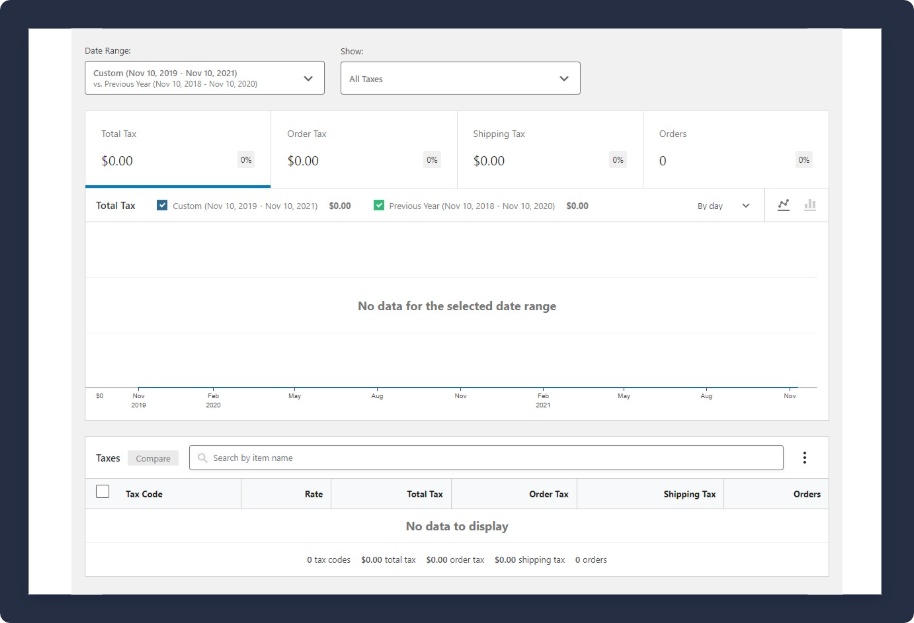Sort table by Total Tax column

pos(424,494)
